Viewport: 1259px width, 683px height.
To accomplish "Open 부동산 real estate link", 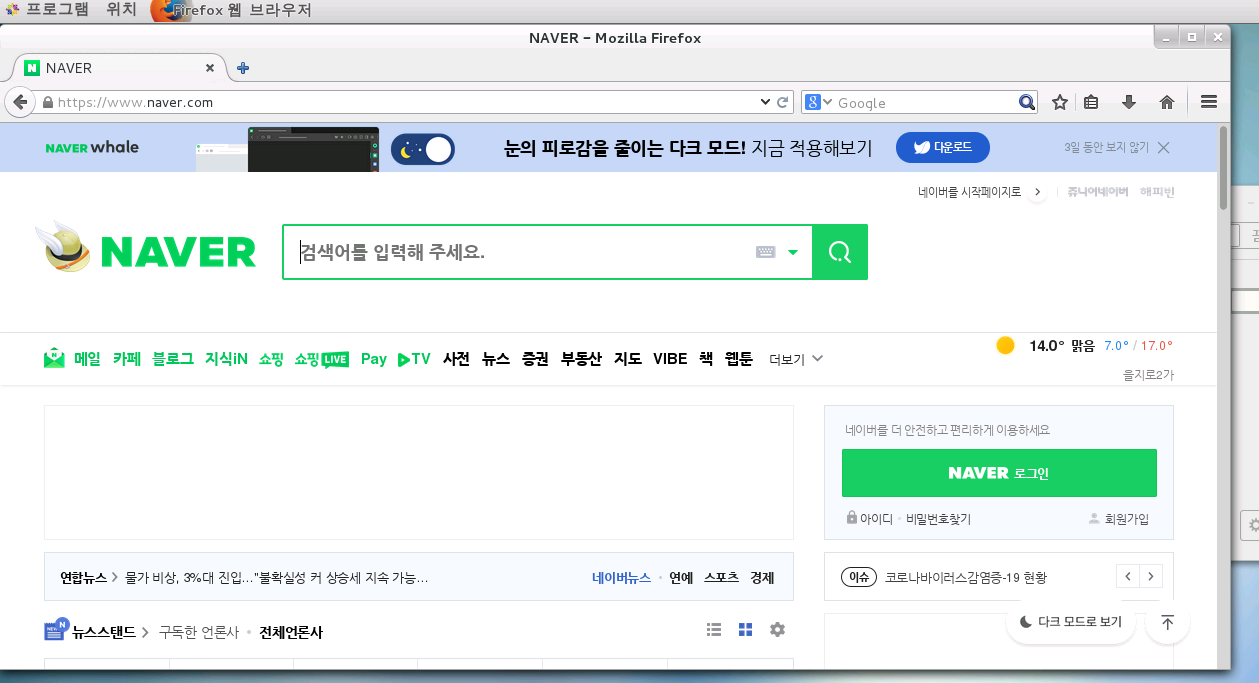I will click(581, 359).
